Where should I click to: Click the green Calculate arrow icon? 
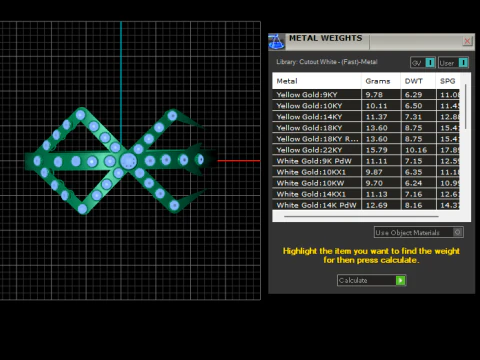pyautogui.click(x=400, y=280)
